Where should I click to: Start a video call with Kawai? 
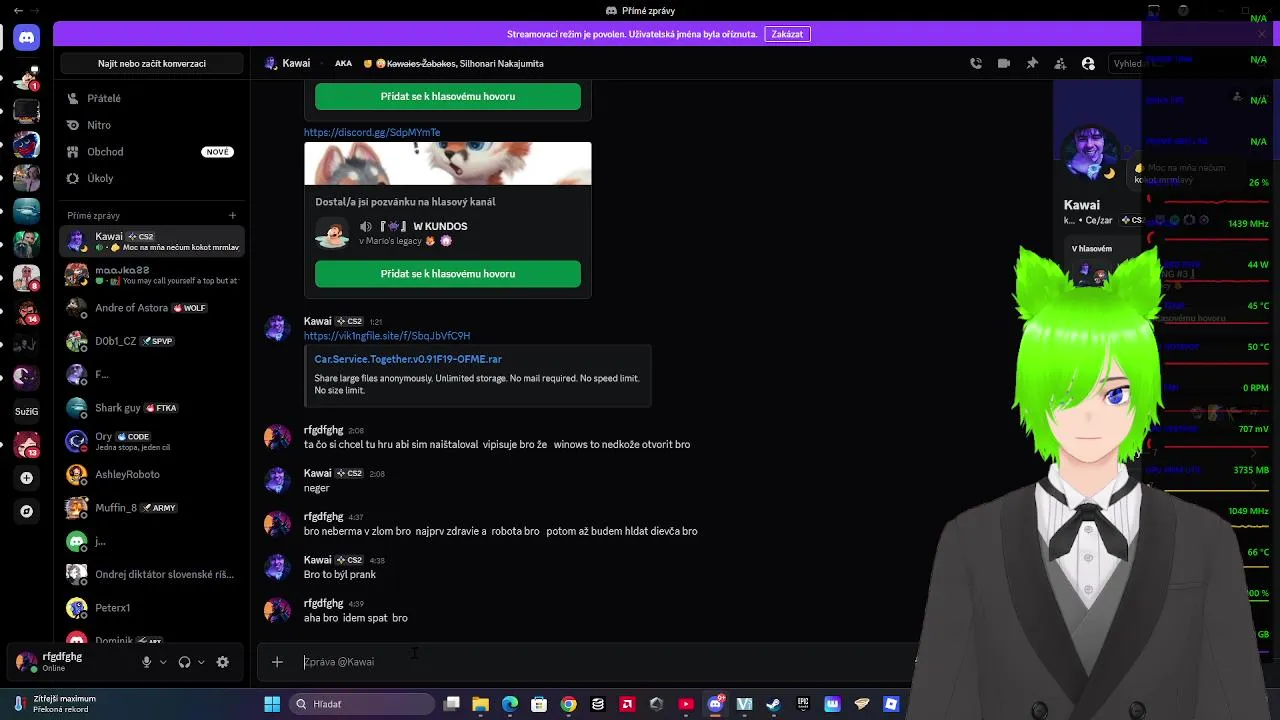tap(1004, 63)
